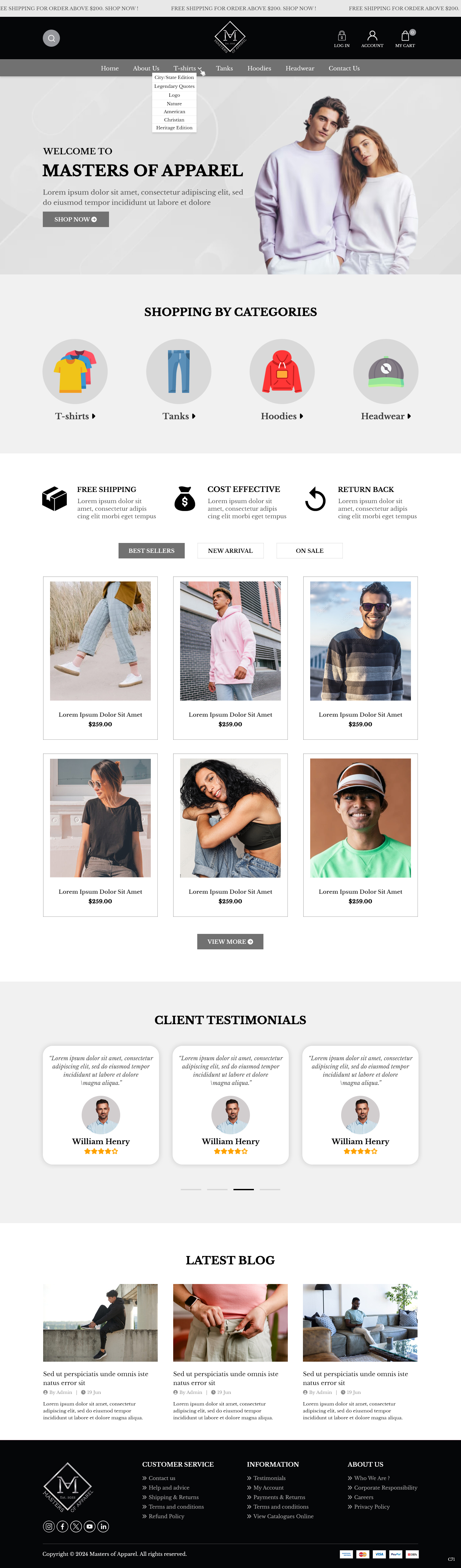Open the Account person icon
The image size is (461, 1568).
(372, 36)
